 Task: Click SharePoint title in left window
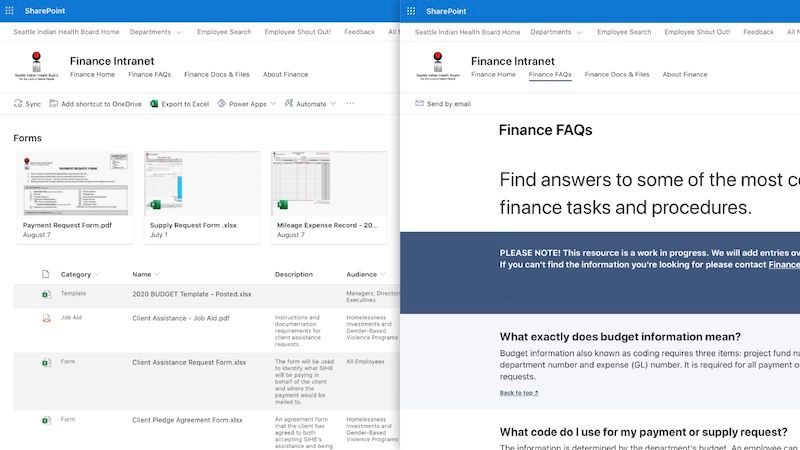(x=45, y=11)
